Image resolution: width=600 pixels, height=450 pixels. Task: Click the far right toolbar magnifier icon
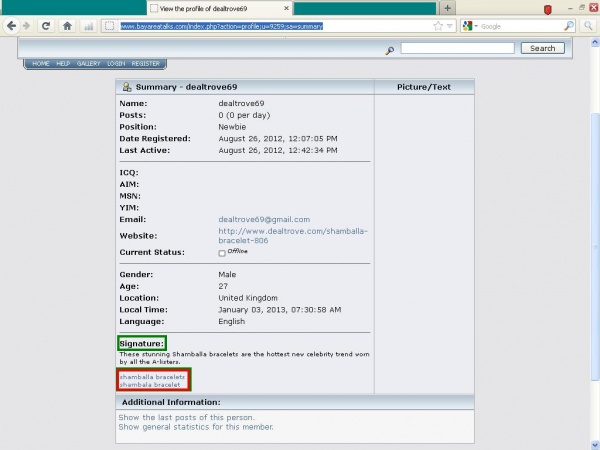coord(588,26)
